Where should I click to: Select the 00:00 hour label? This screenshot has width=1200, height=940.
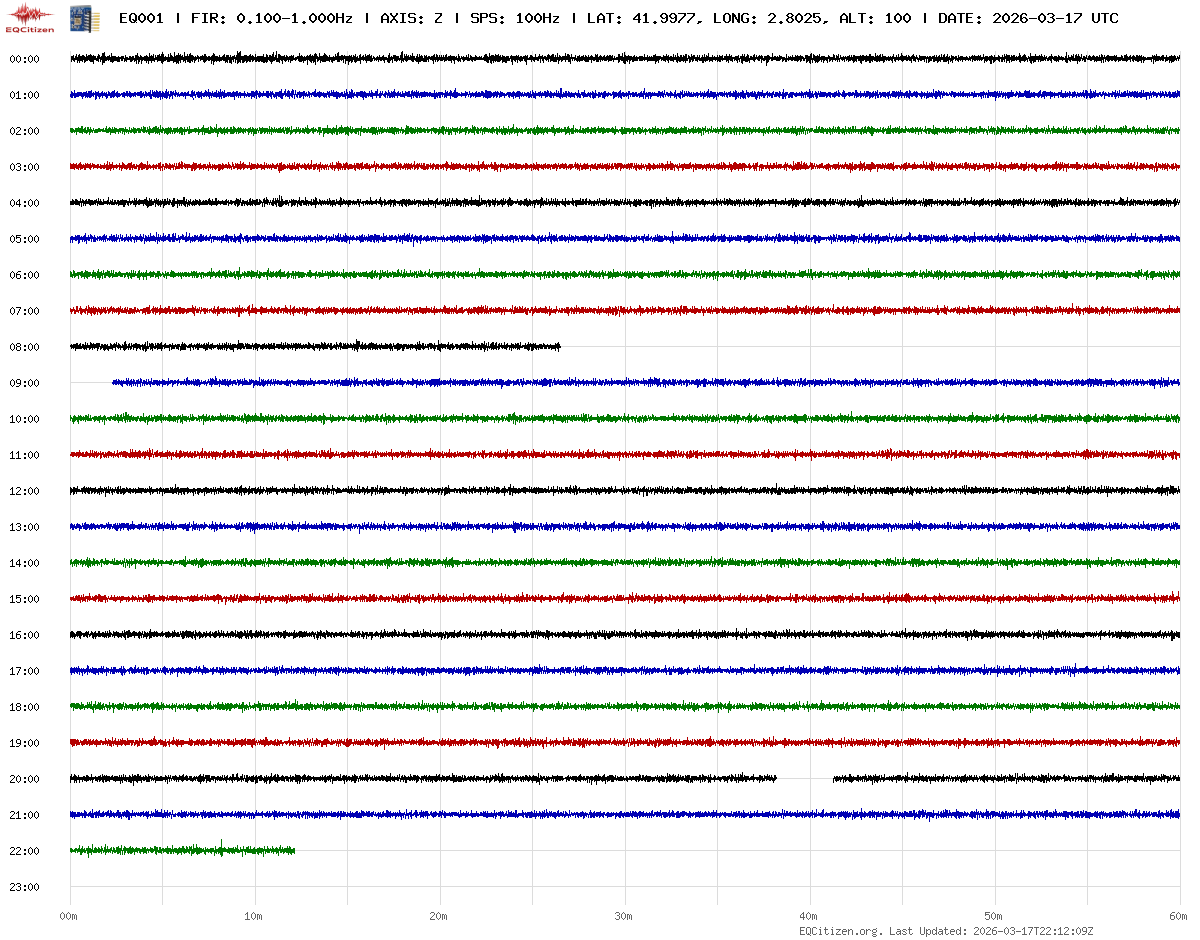click(x=24, y=59)
